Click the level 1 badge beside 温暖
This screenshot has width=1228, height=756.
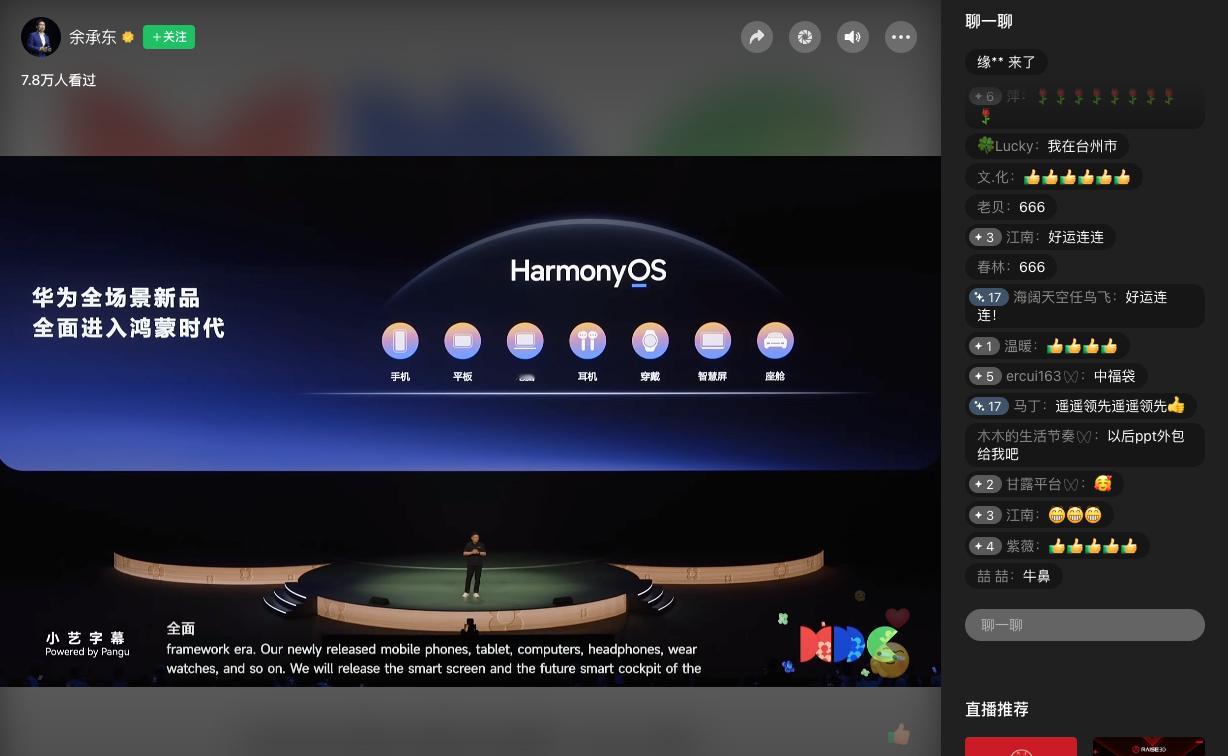coord(984,346)
